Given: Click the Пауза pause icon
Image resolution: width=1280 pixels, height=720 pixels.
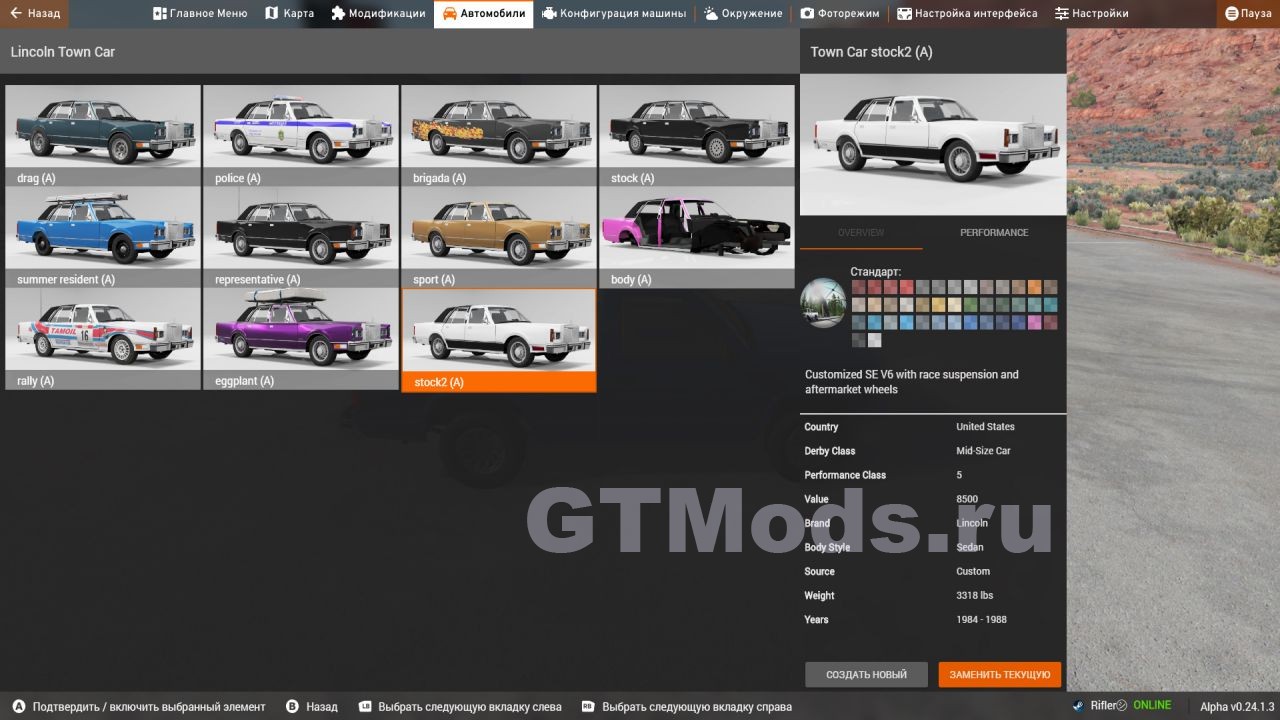Looking at the screenshot, I should coord(1232,13).
